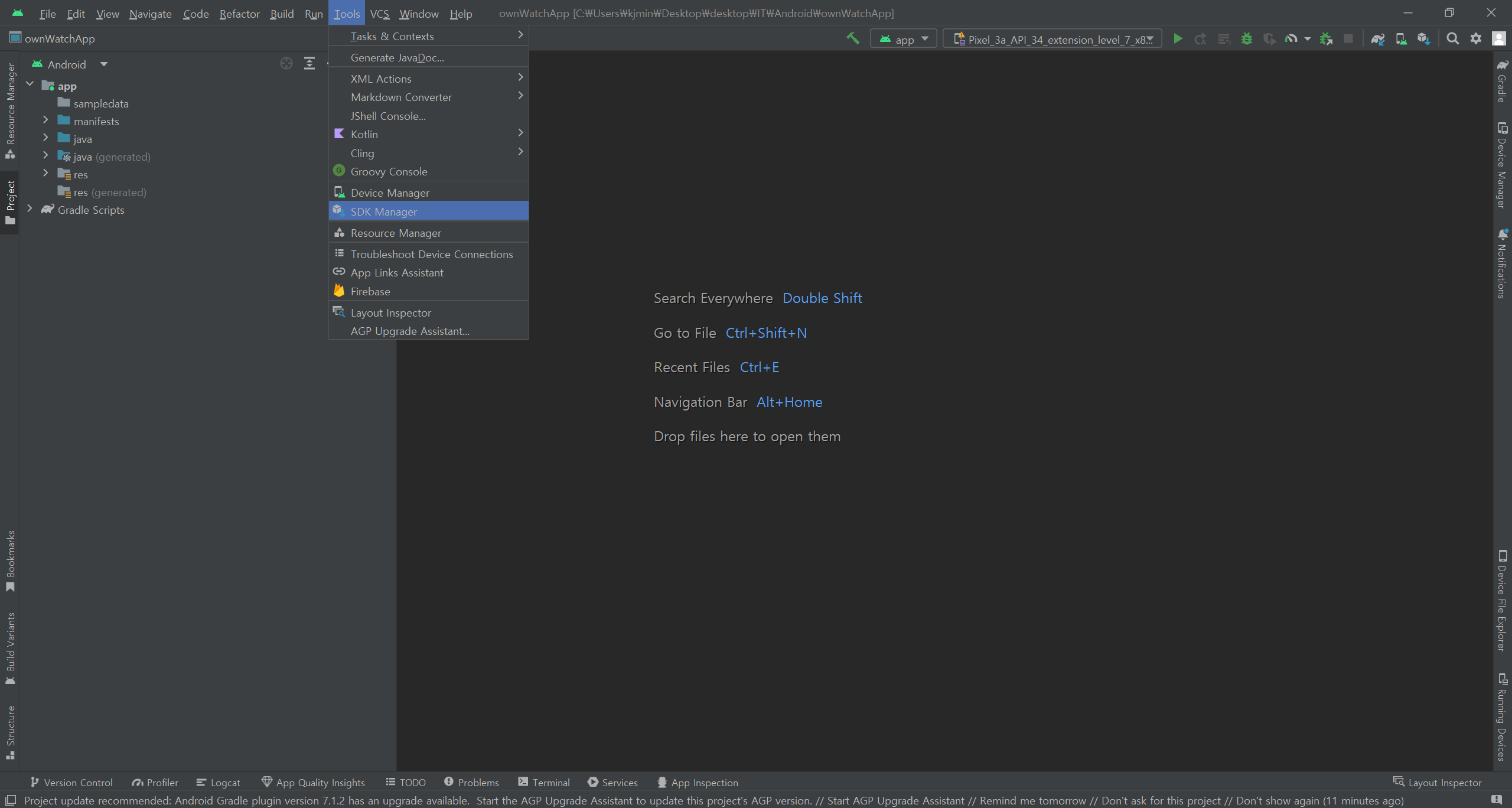Open the dropdown arrow next to Profile icon
The height and width of the screenshot is (808, 1512).
1307,39
